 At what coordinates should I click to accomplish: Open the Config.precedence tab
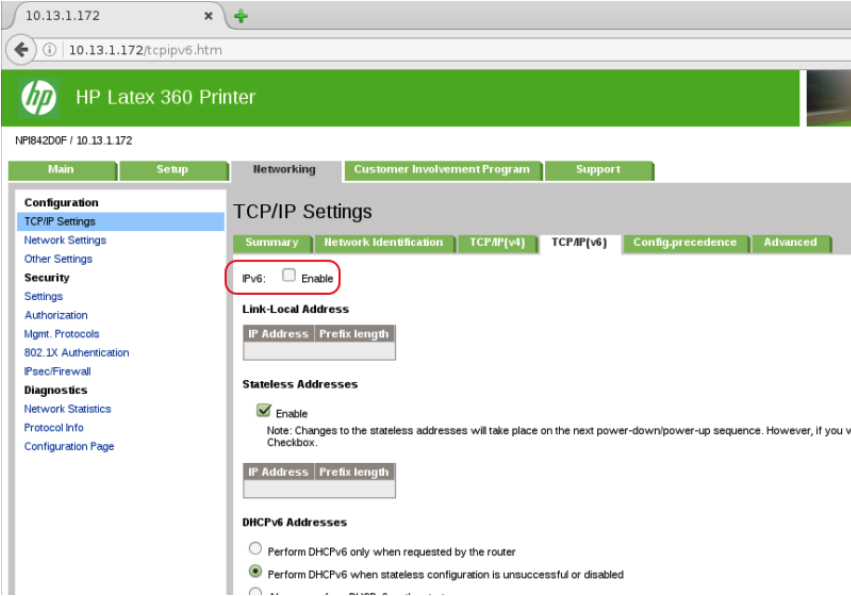[685, 242]
